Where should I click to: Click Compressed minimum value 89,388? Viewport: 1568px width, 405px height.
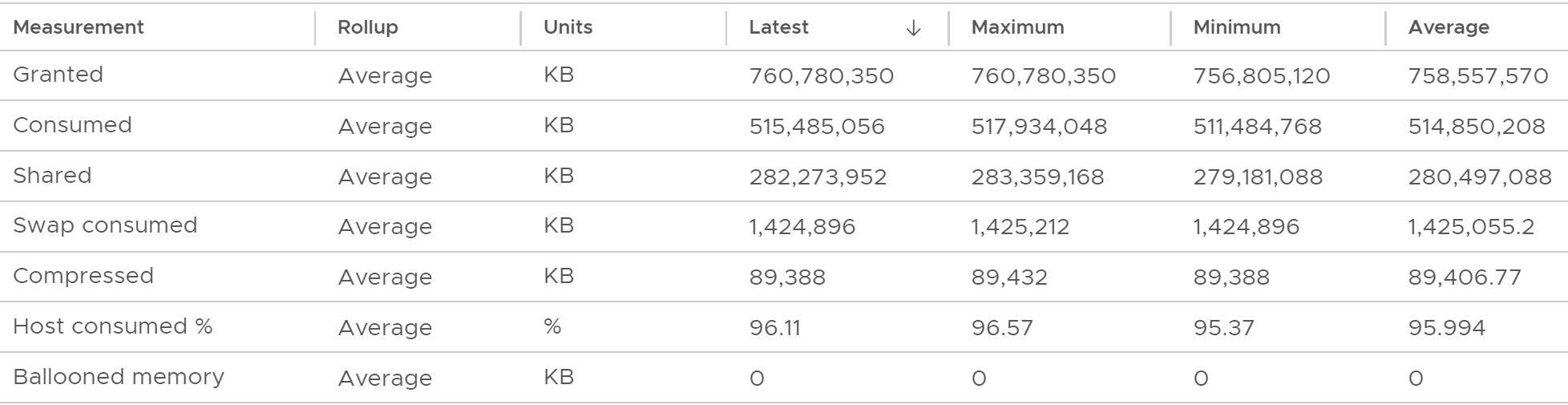(1231, 277)
